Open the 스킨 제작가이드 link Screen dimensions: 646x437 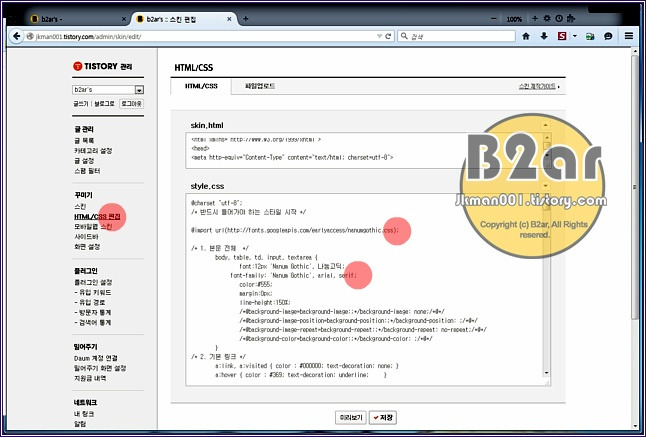pyautogui.click(x=539, y=86)
